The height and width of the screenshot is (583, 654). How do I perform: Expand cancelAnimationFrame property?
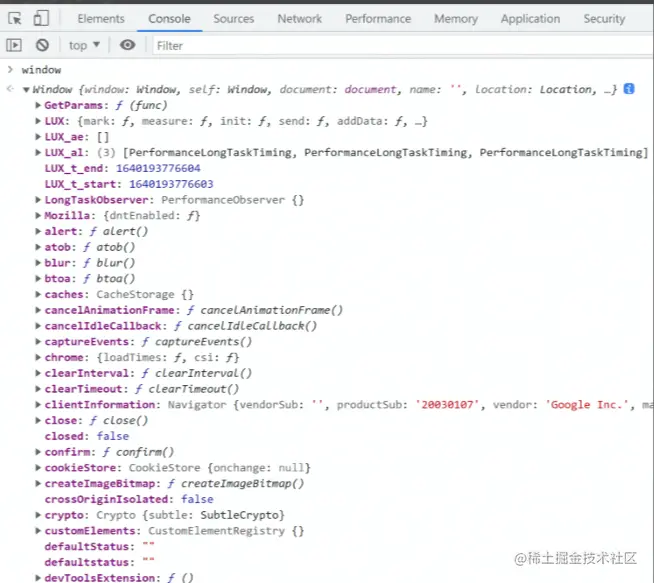(38, 310)
